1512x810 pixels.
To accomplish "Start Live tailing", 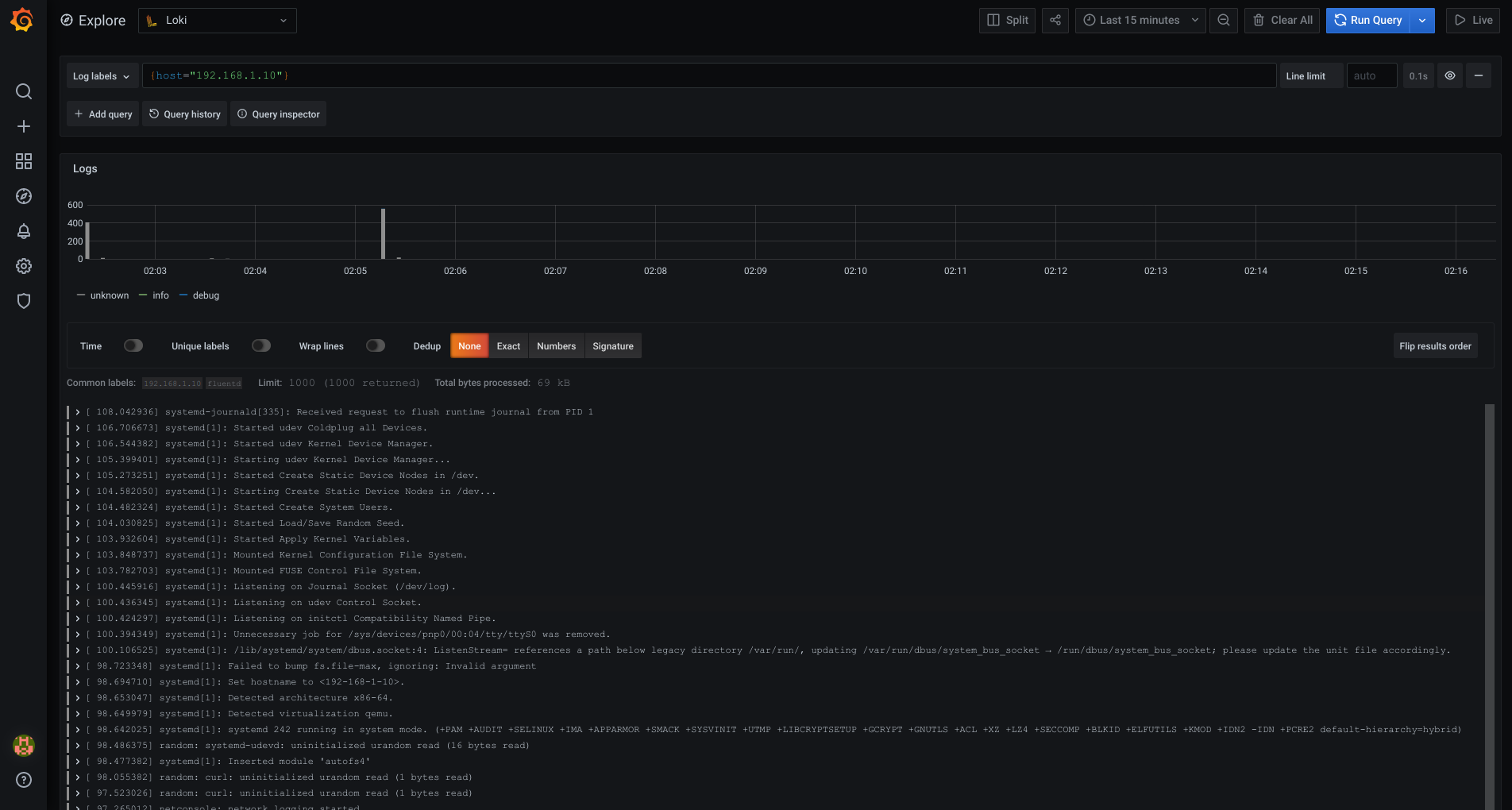I will (x=1473, y=21).
